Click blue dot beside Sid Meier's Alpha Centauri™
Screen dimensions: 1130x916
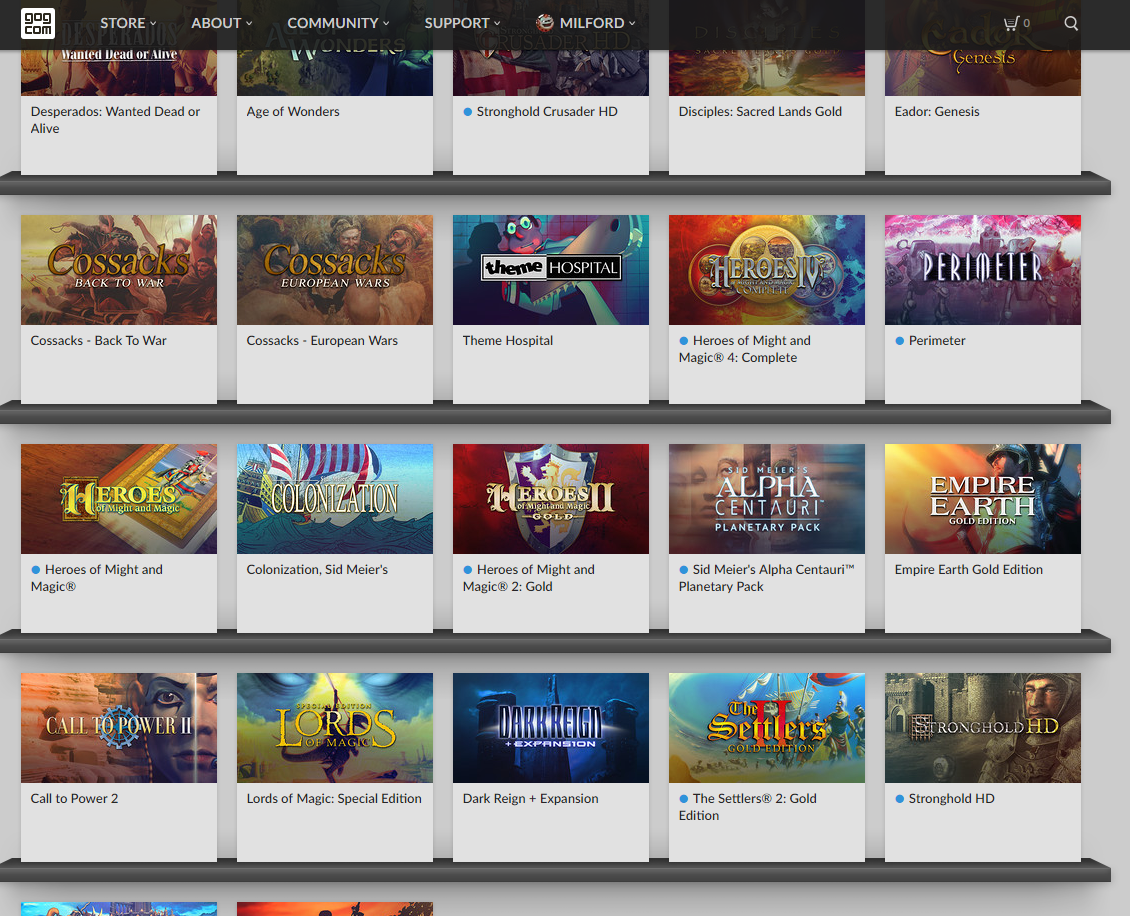(683, 569)
